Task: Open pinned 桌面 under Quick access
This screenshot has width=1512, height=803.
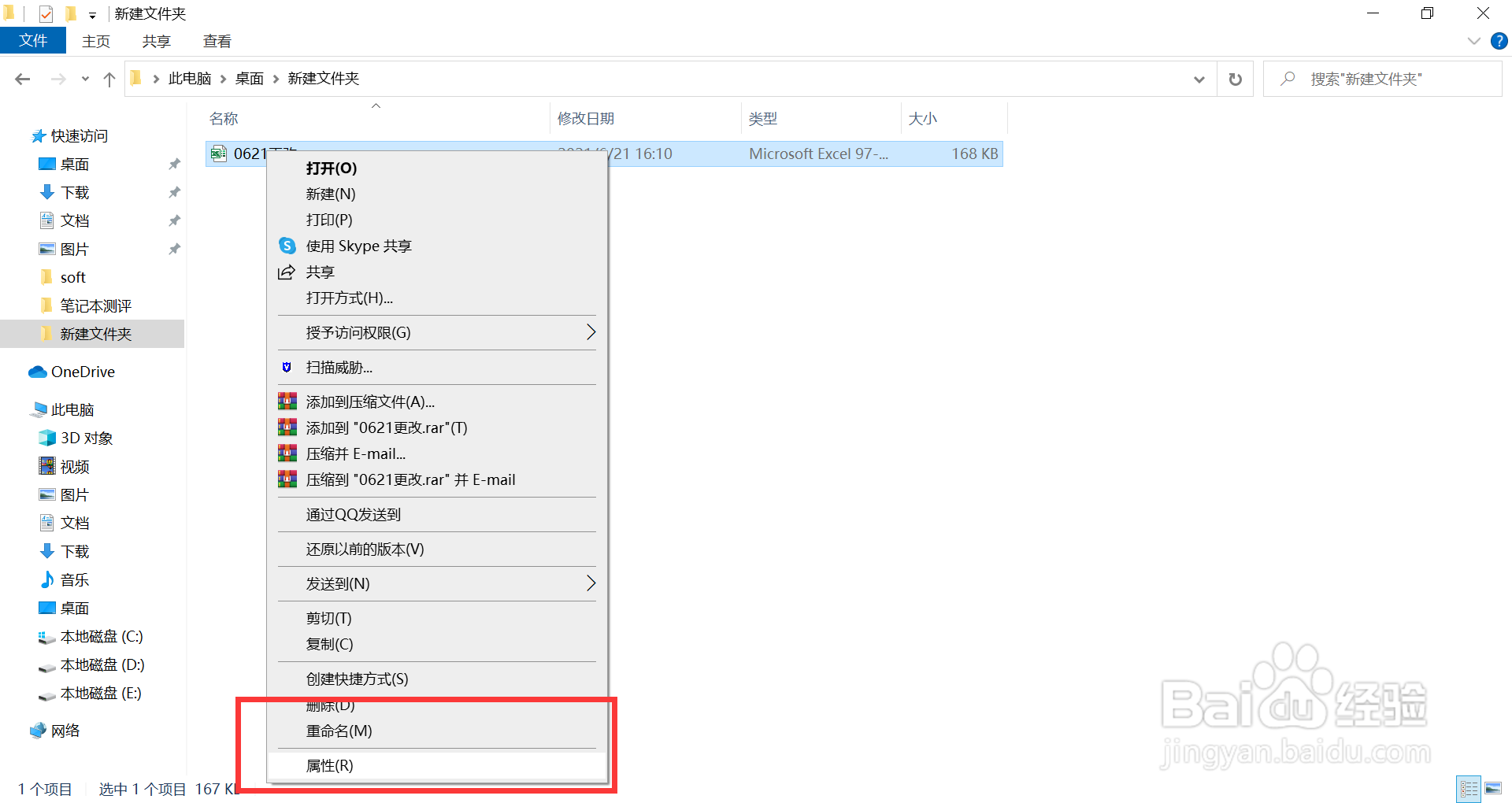Action: [x=75, y=164]
